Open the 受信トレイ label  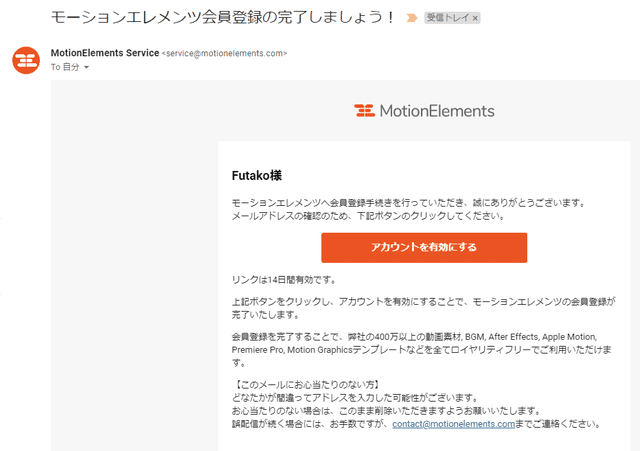tap(447, 18)
